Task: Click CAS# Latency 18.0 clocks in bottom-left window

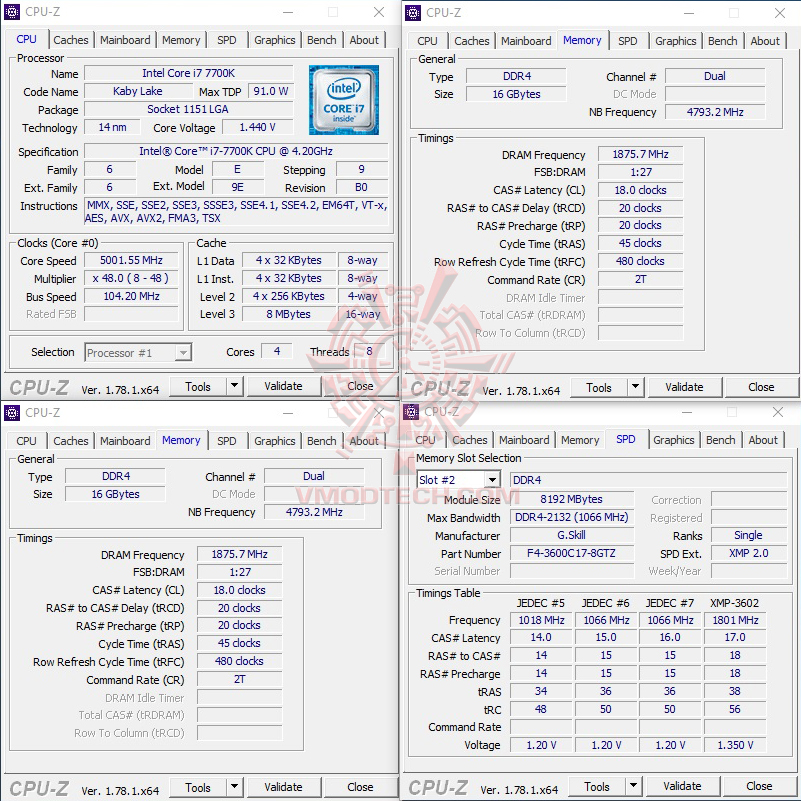Action: (240, 590)
